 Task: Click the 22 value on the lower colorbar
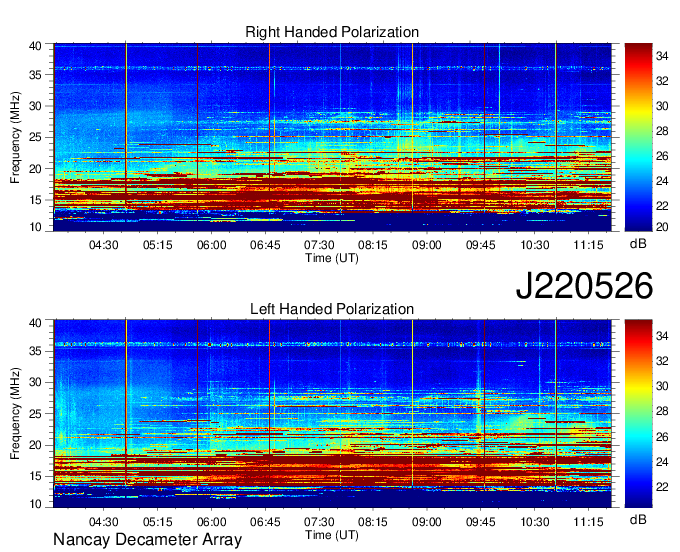(x=662, y=487)
